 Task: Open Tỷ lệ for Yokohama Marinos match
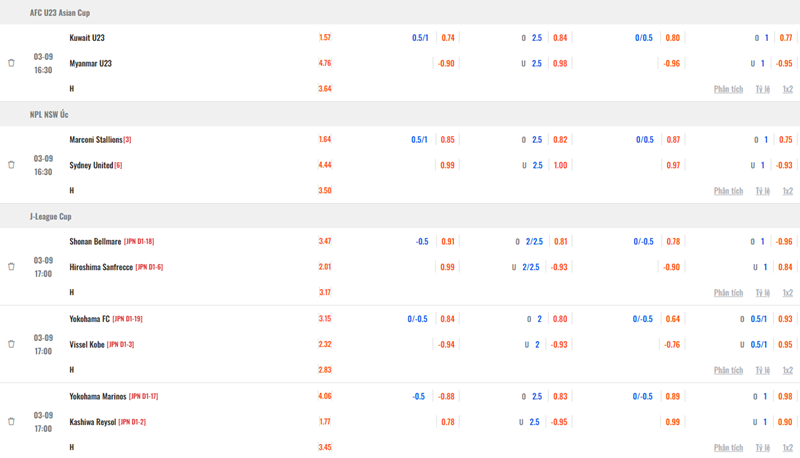click(x=762, y=448)
